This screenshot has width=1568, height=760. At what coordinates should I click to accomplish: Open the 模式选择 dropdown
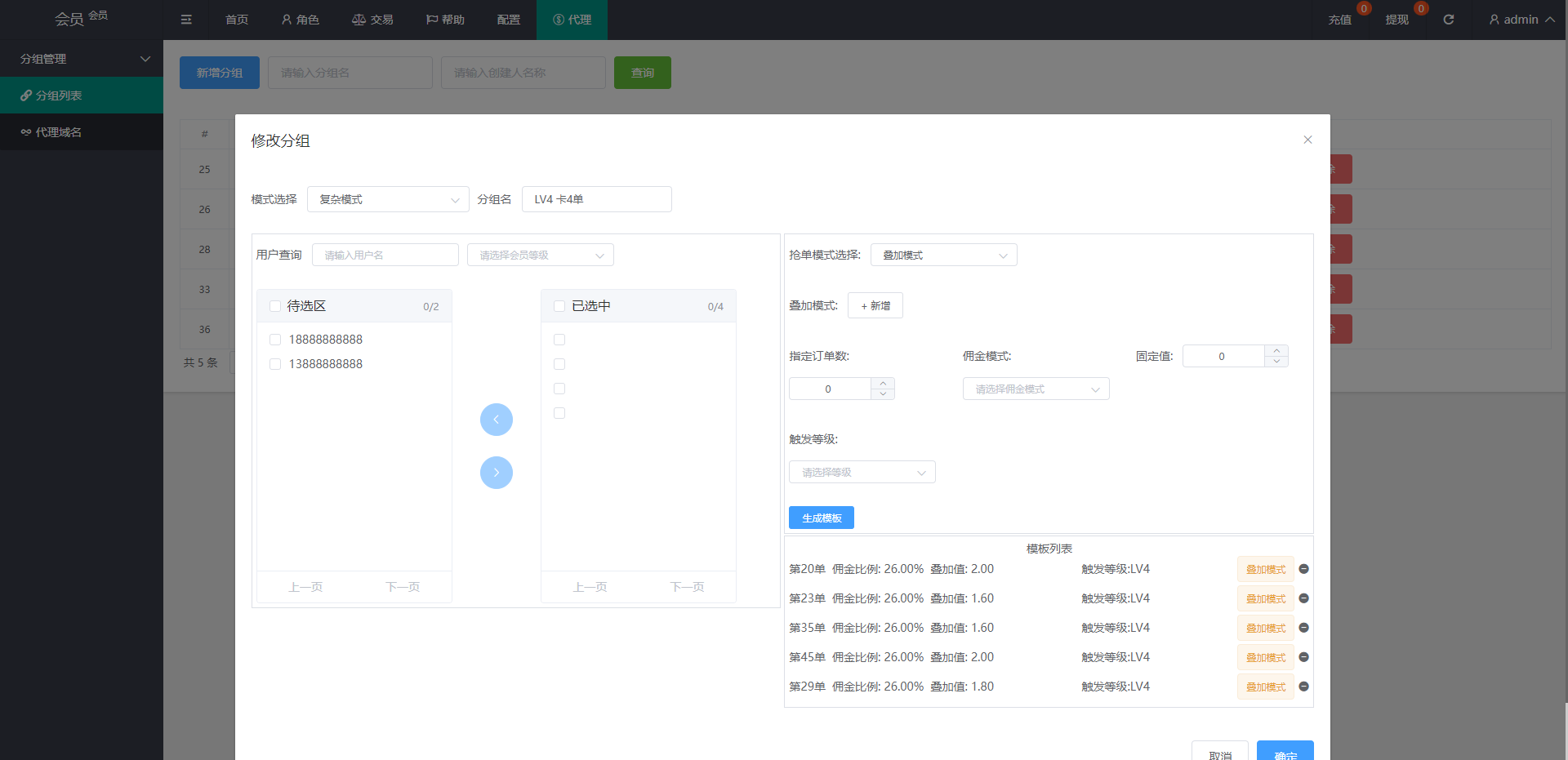point(388,199)
